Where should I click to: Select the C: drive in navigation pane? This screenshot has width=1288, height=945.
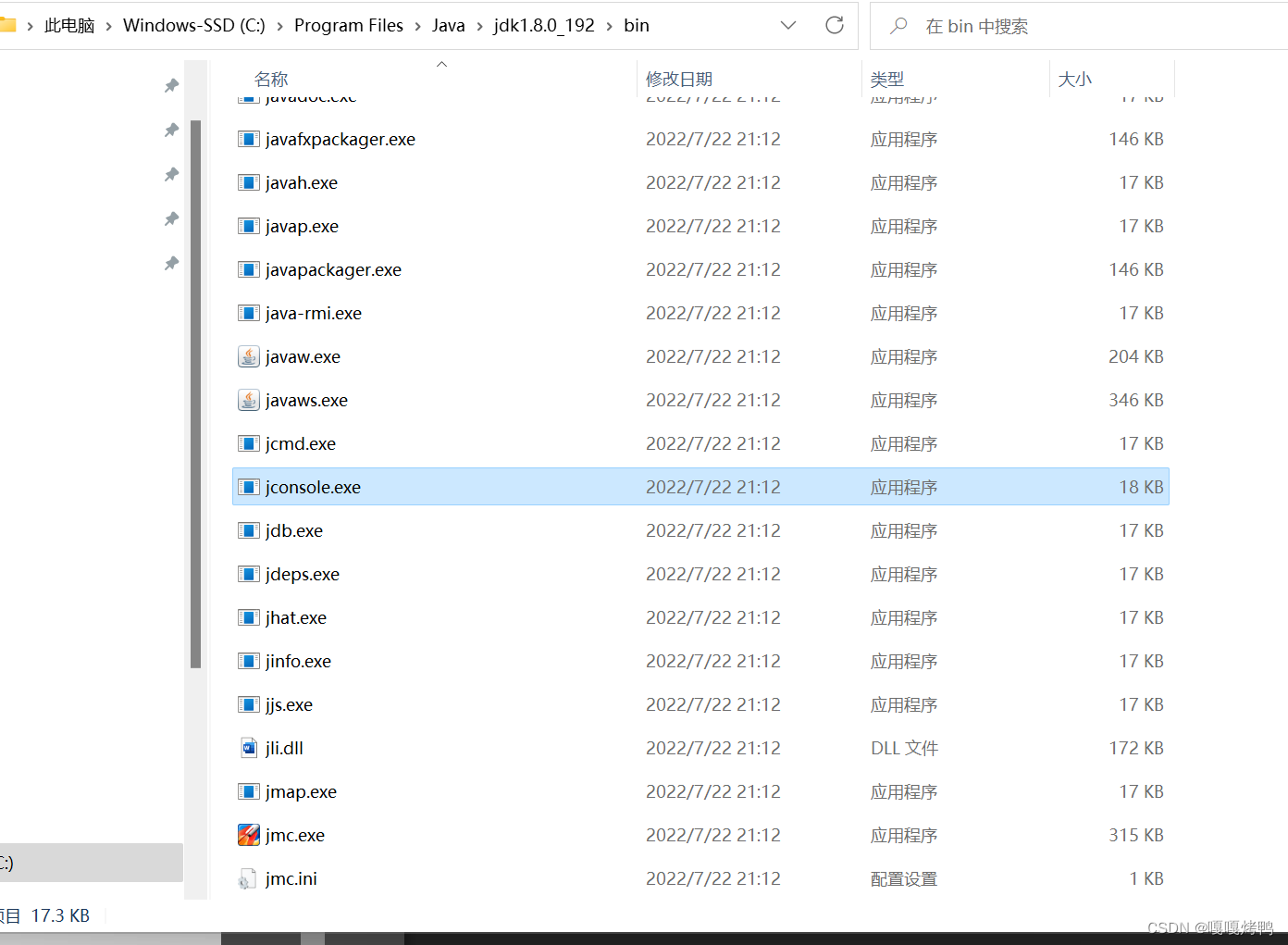pos(92,863)
